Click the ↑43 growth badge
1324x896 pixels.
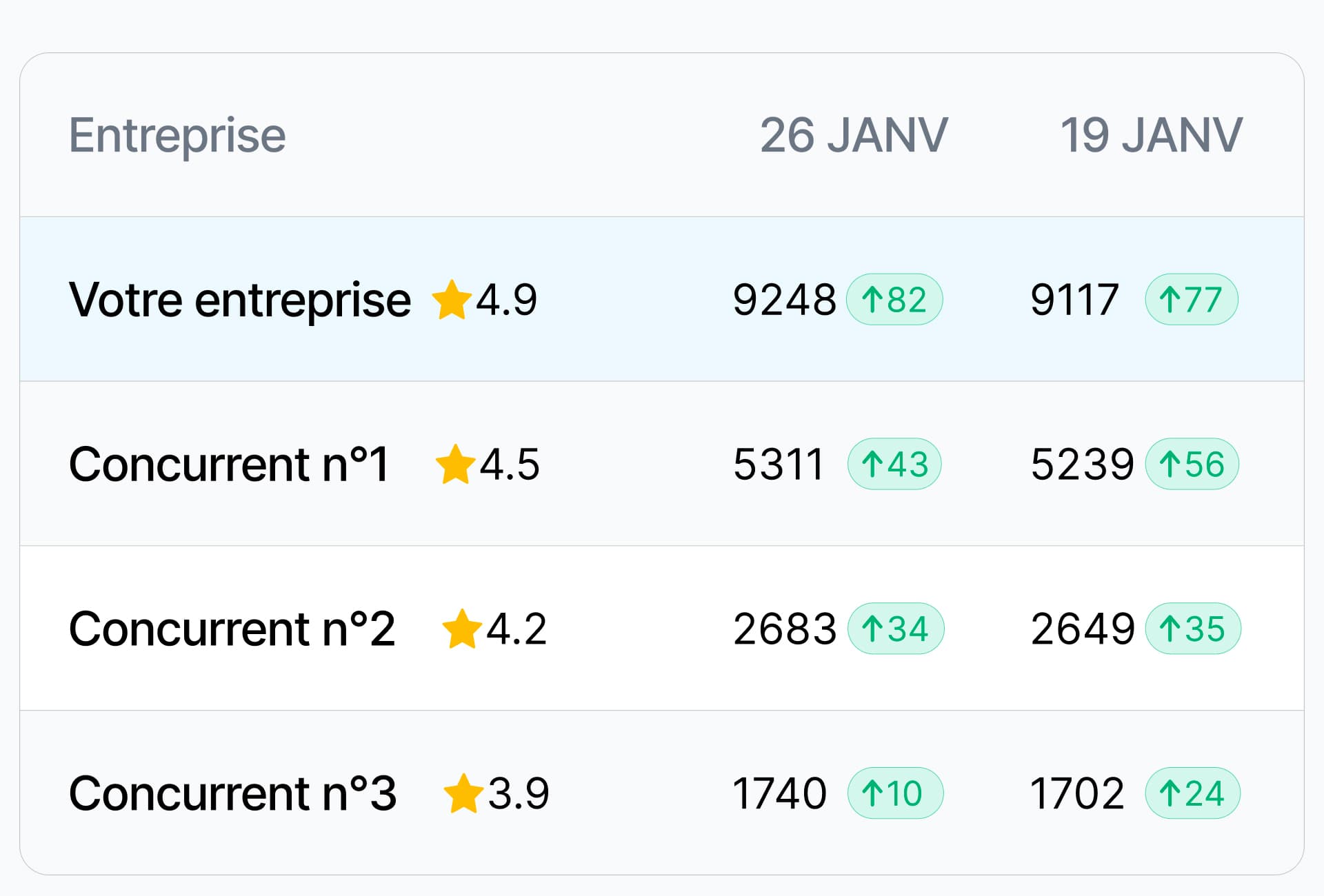pyautogui.click(x=894, y=464)
